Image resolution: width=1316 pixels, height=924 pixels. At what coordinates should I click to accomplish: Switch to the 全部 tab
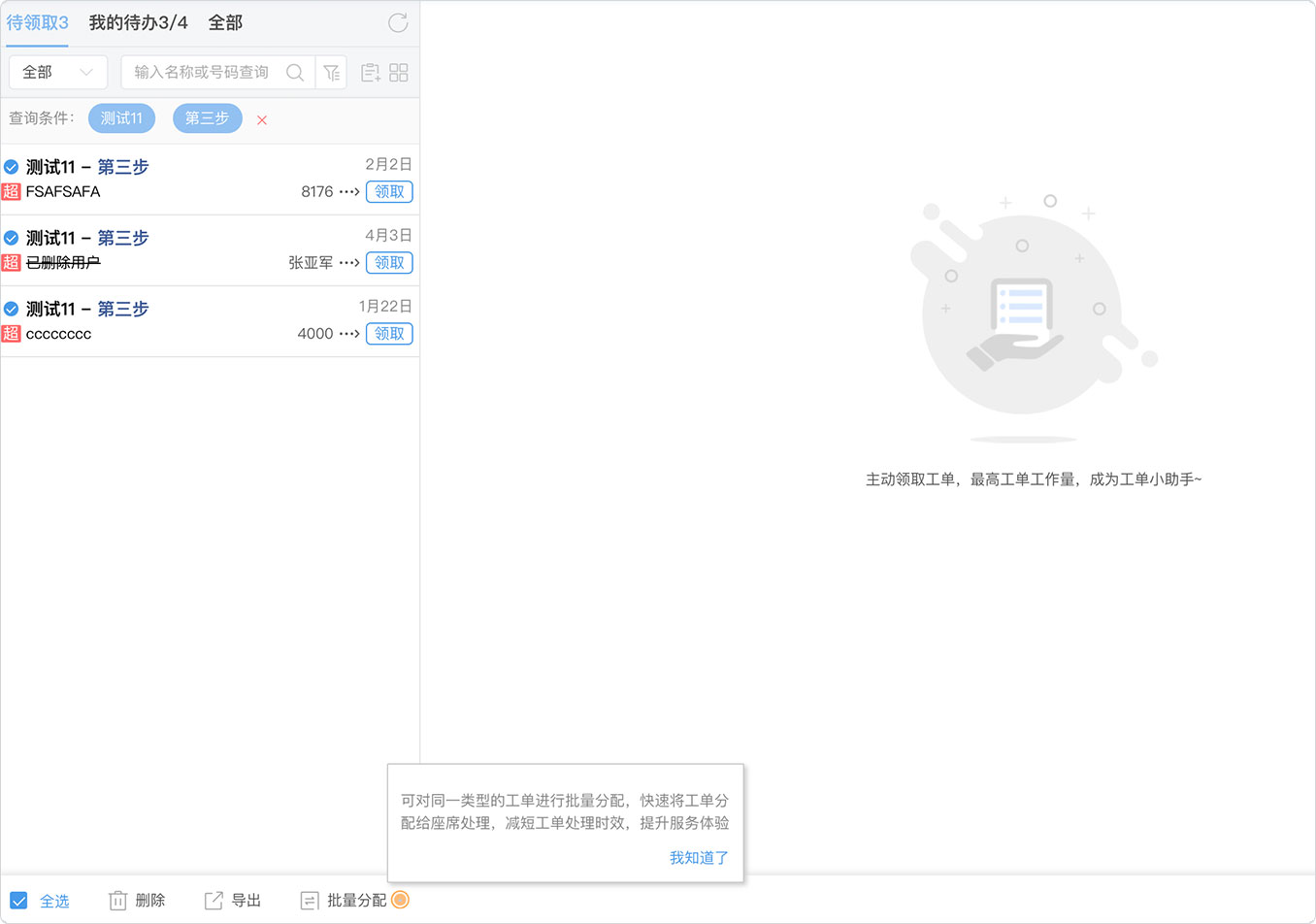tap(225, 22)
